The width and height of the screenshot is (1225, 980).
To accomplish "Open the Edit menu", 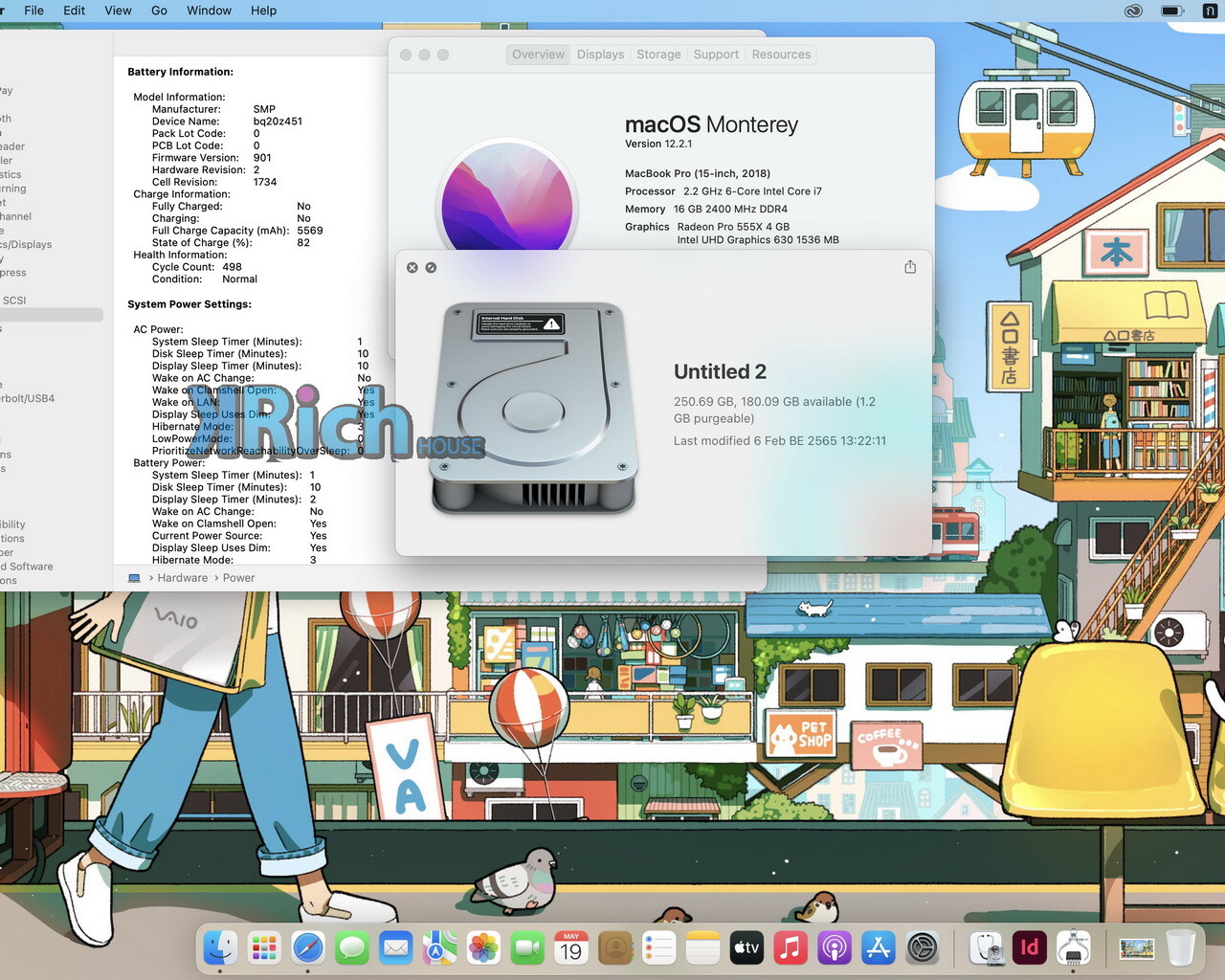I will coord(74,11).
